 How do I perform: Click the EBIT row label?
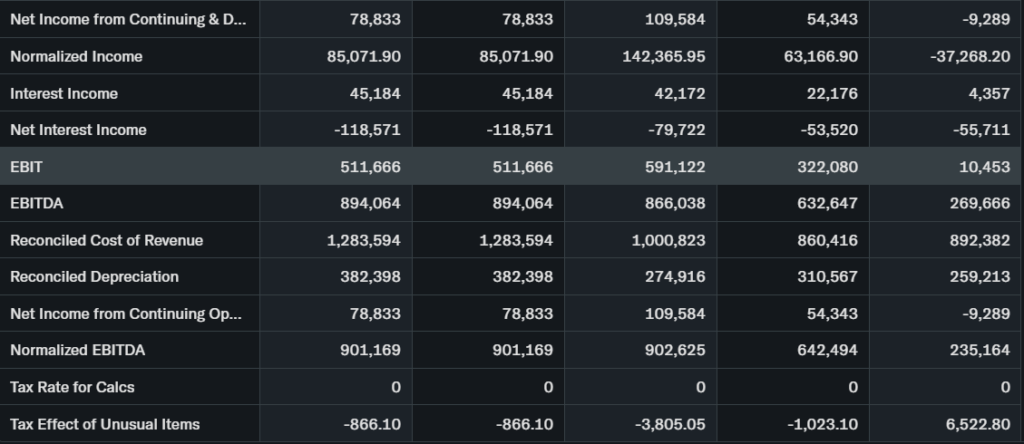[20, 167]
